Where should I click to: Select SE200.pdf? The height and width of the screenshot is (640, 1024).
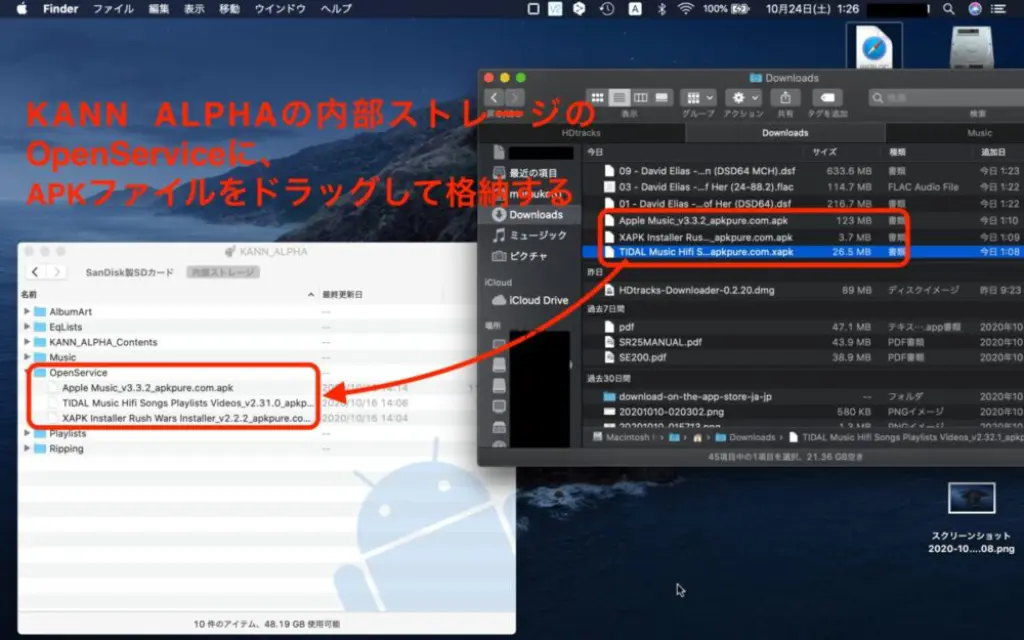[803, 357]
